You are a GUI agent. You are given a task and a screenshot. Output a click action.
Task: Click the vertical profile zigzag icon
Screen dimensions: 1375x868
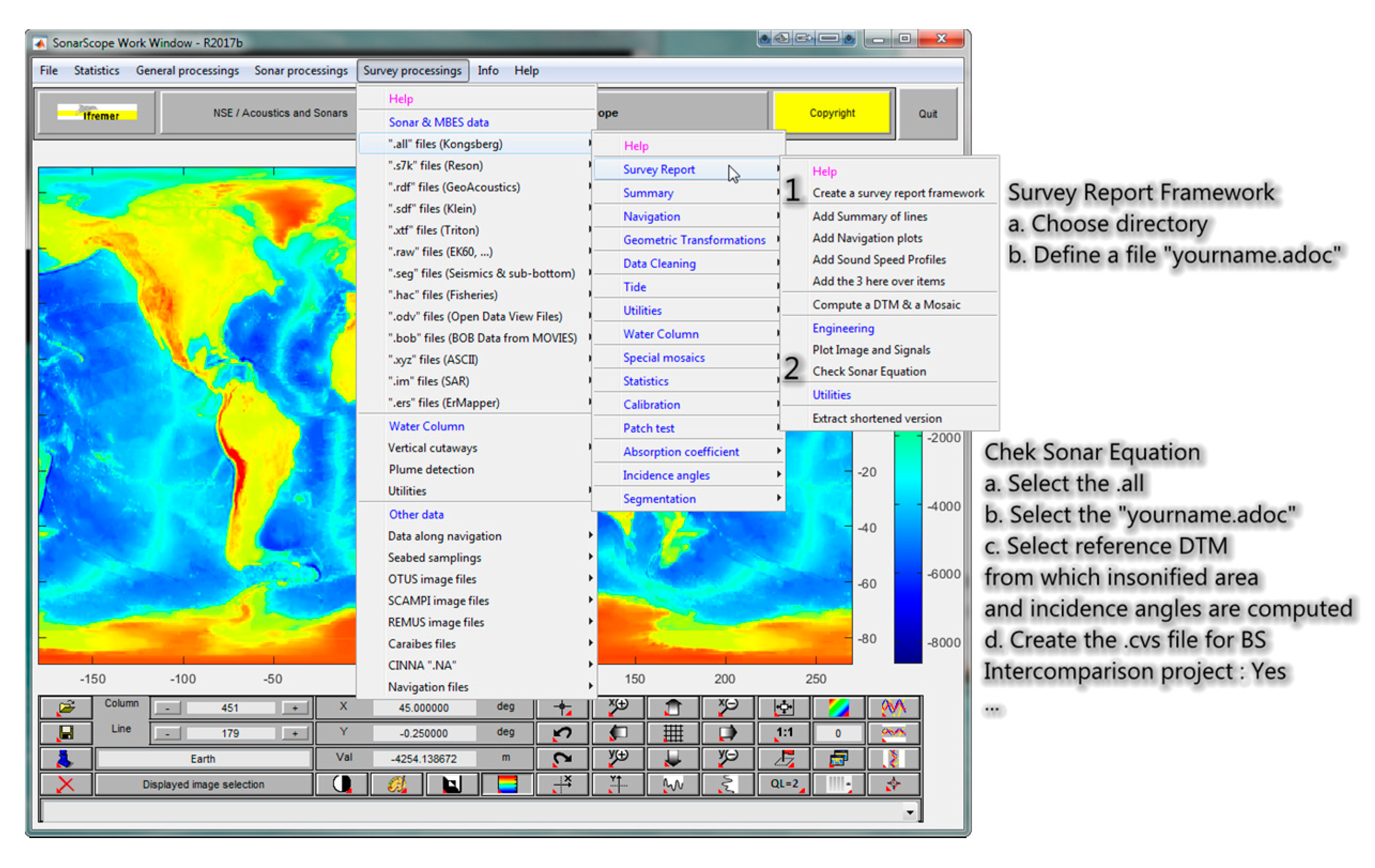(894, 759)
